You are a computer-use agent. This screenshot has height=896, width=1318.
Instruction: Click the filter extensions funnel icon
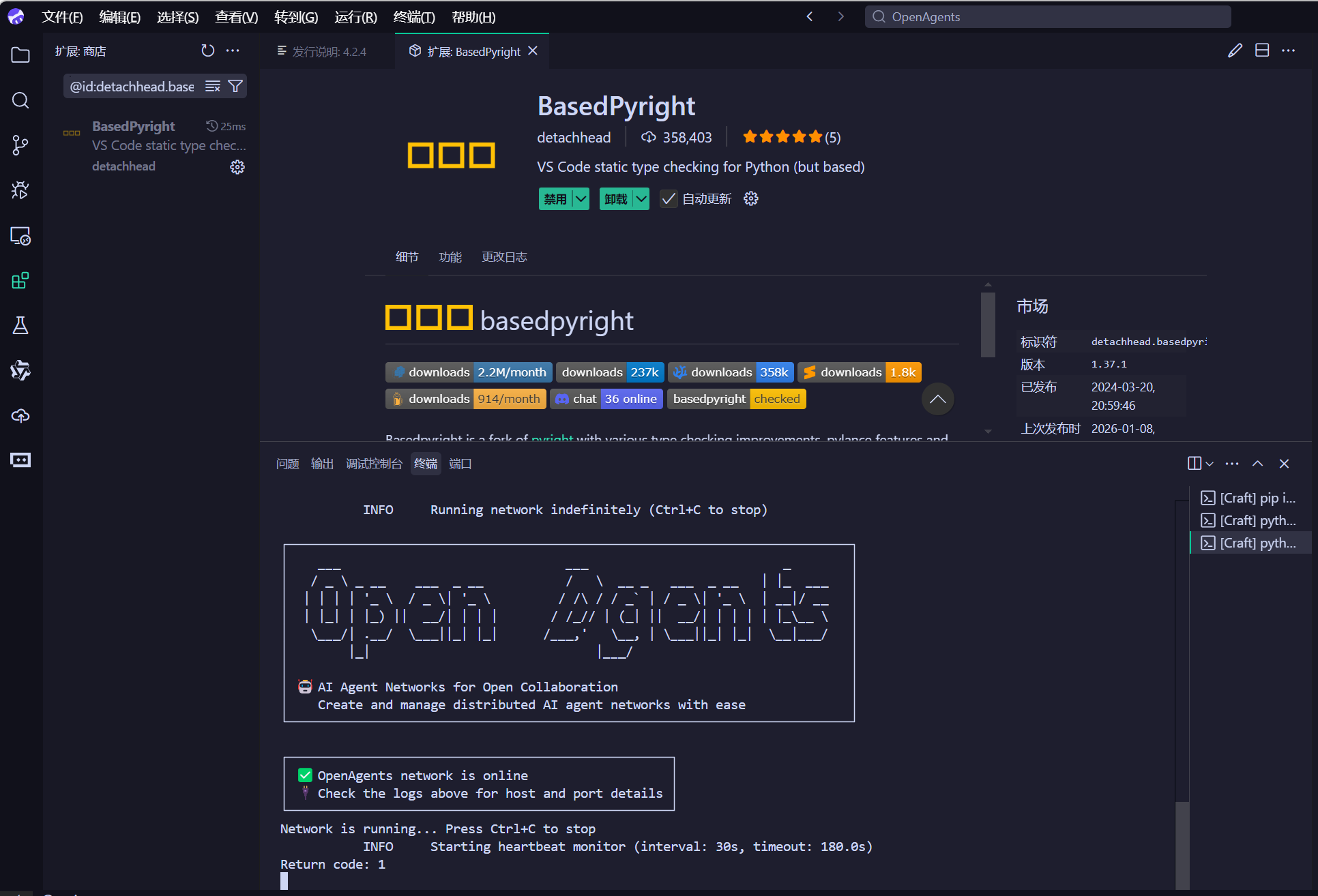(x=235, y=86)
